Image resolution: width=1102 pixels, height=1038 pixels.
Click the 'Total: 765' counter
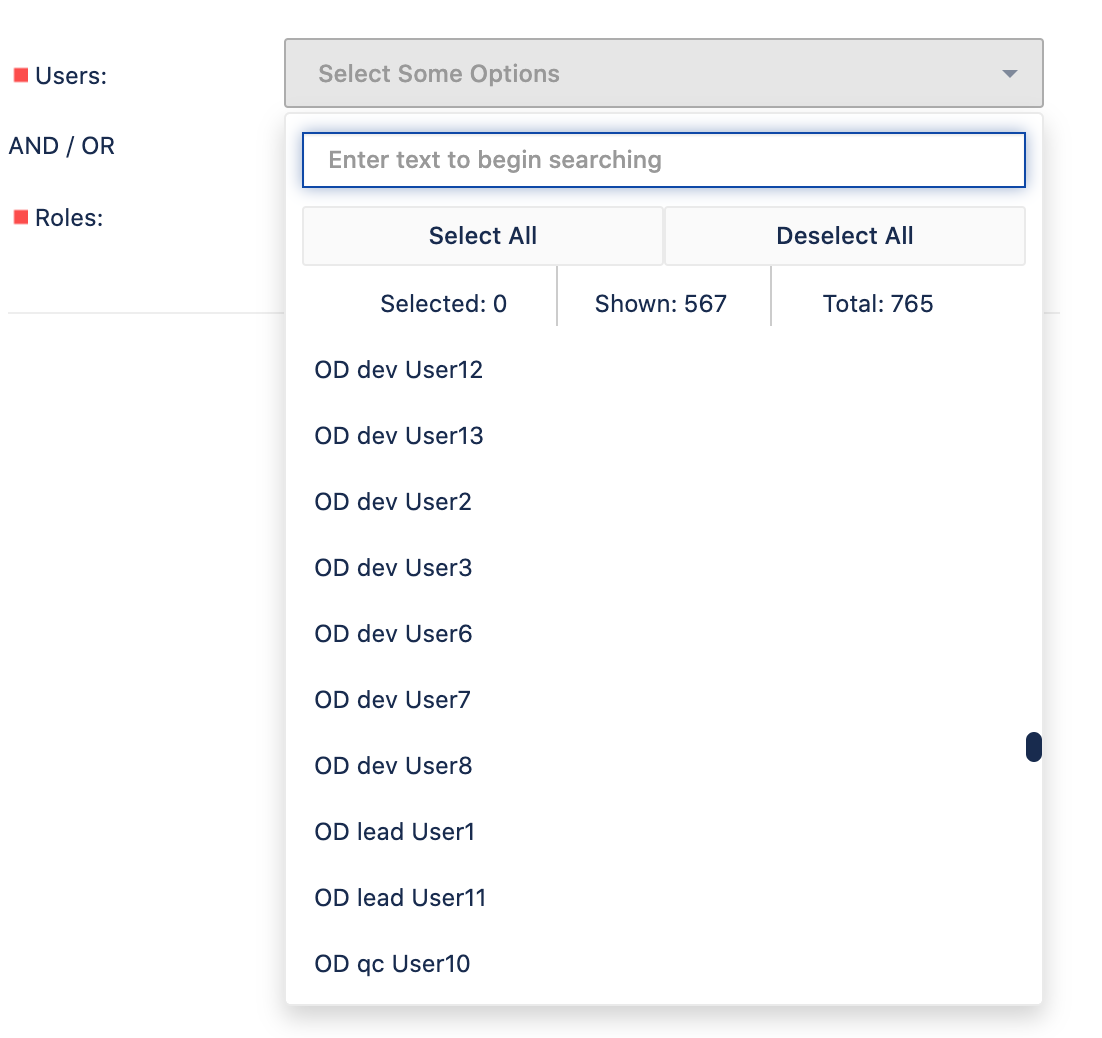pos(878,304)
